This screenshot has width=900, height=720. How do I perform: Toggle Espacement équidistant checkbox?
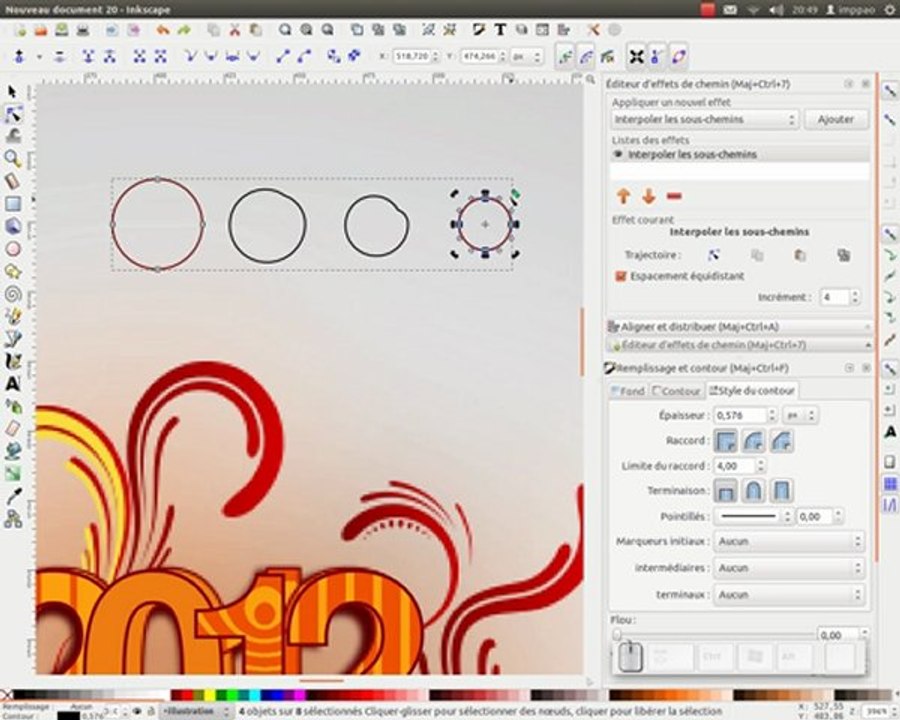click(x=620, y=276)
